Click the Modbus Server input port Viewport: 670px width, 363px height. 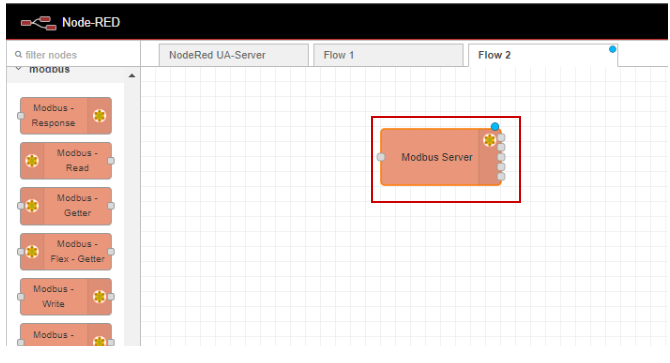pos(381,157)
